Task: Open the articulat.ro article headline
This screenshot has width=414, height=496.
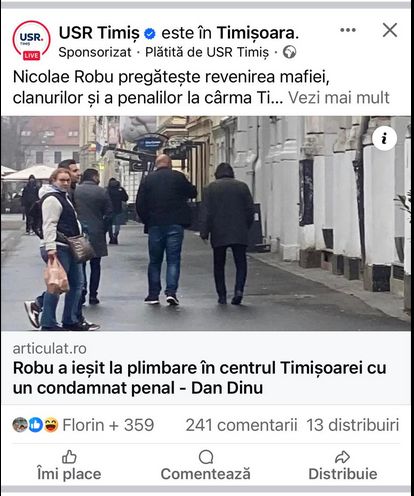Action: coord(199,378)
